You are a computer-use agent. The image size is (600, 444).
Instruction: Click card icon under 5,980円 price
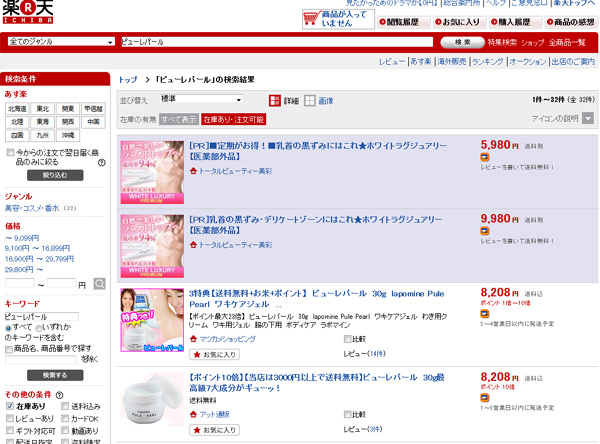485,157
